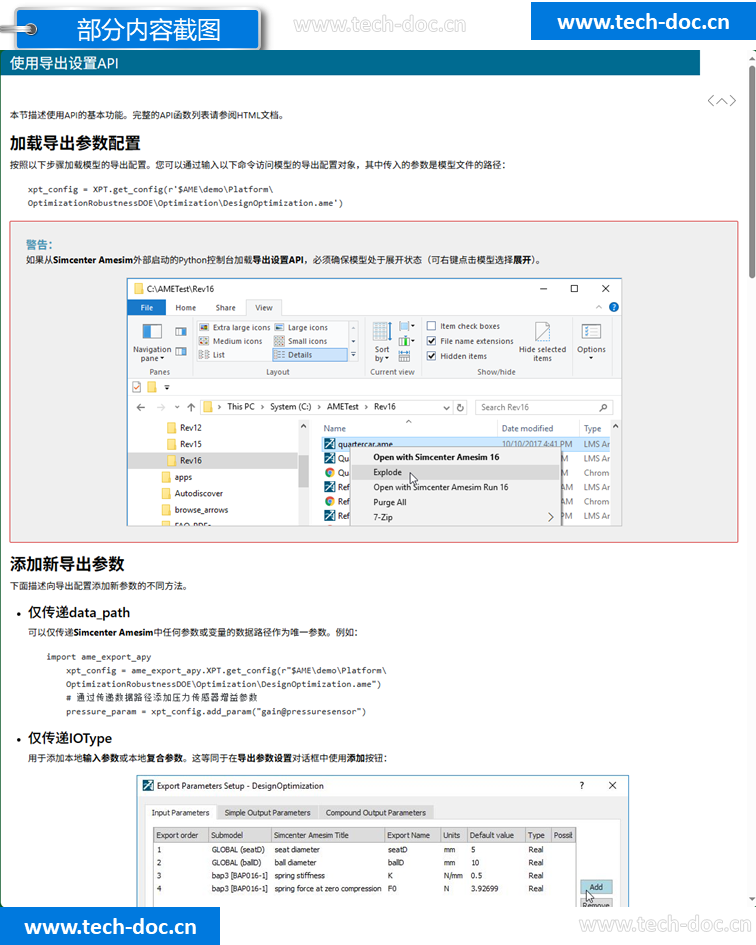Switch to Compound Output Parameters tab

point(376,812)
